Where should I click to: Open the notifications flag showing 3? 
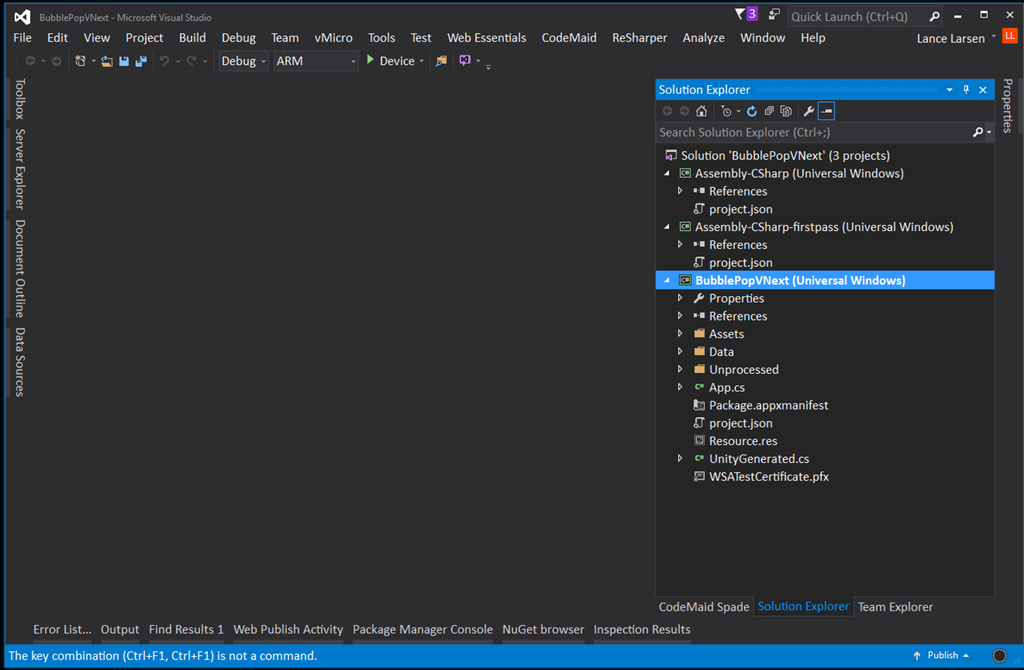click(x=746, y=14)
